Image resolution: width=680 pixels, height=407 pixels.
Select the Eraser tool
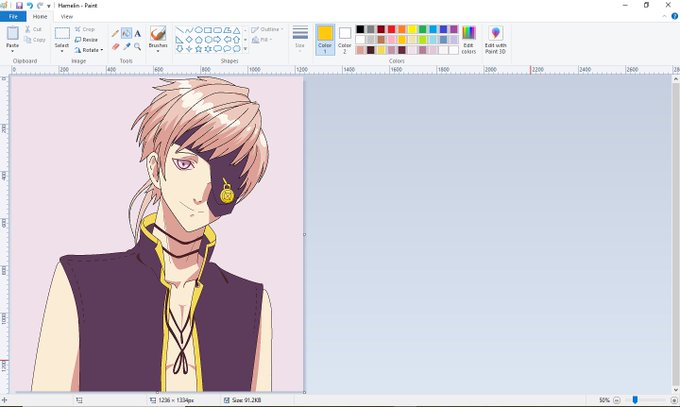click(115, 46)
